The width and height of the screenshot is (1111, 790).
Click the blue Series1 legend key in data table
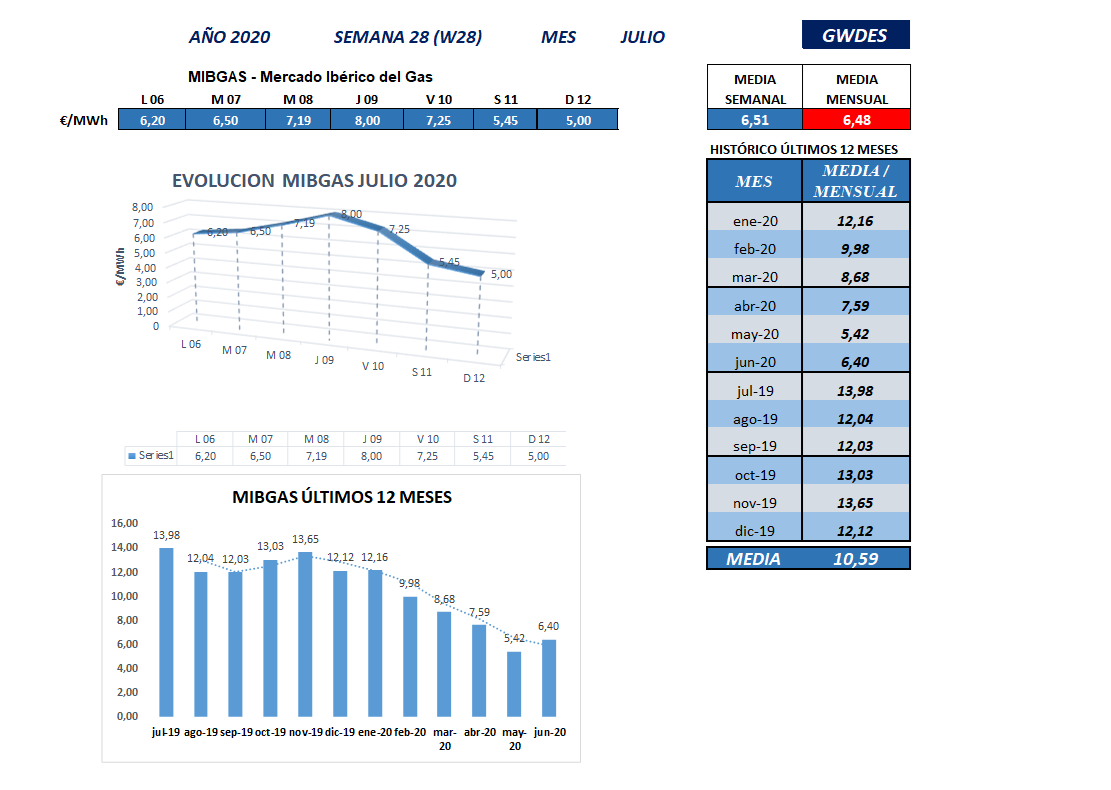tap(131, 456)
